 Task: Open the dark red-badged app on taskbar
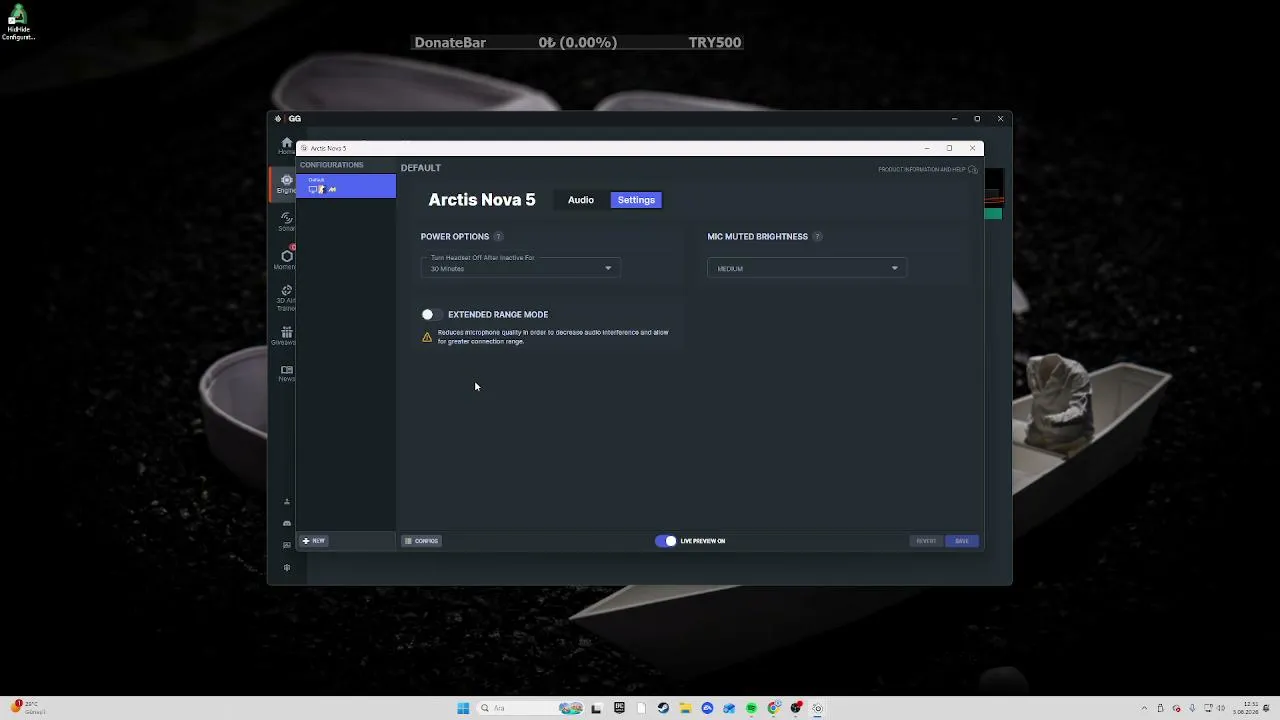coord(796,708)
